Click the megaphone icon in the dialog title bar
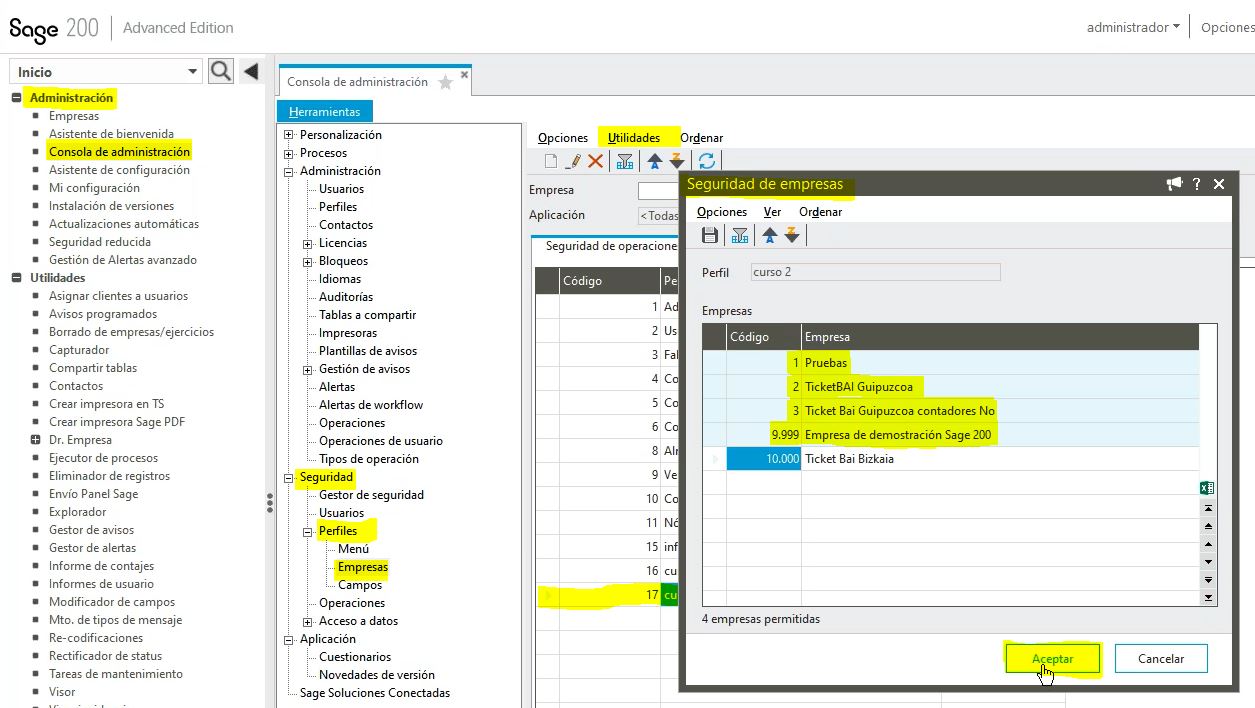The width and height of the screenshot is (1255, 708). (x=1174, y=184)
